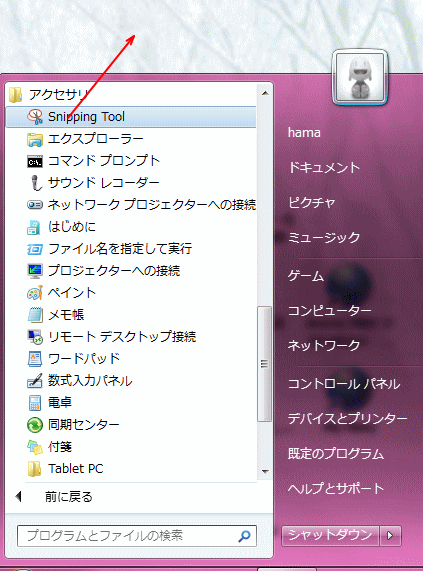
Task: Open ミュージック in the right pane
Action: 324,237
